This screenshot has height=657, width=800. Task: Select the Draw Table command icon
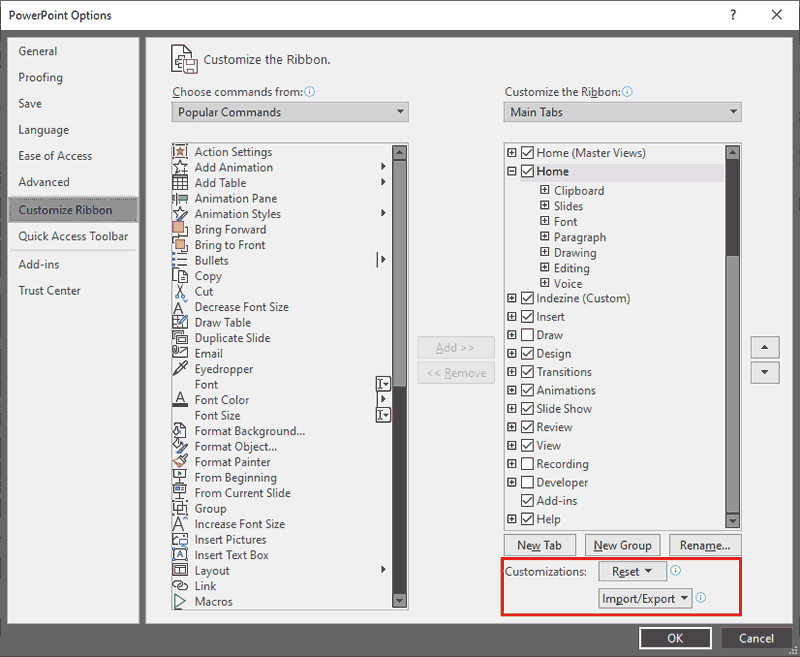[181, 322]
